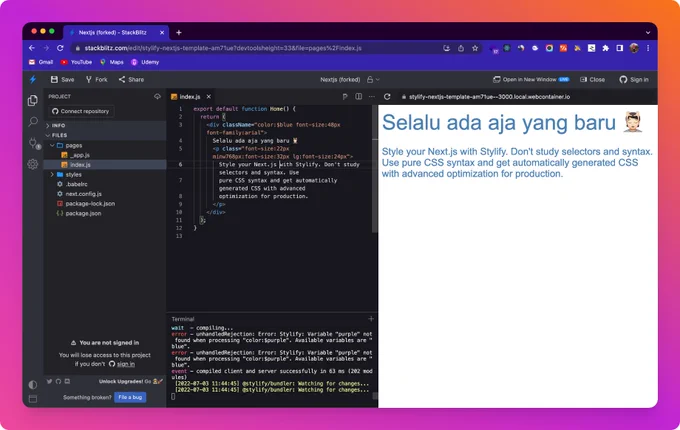Open the chat icon in the sidebar footer

point(67,381)
